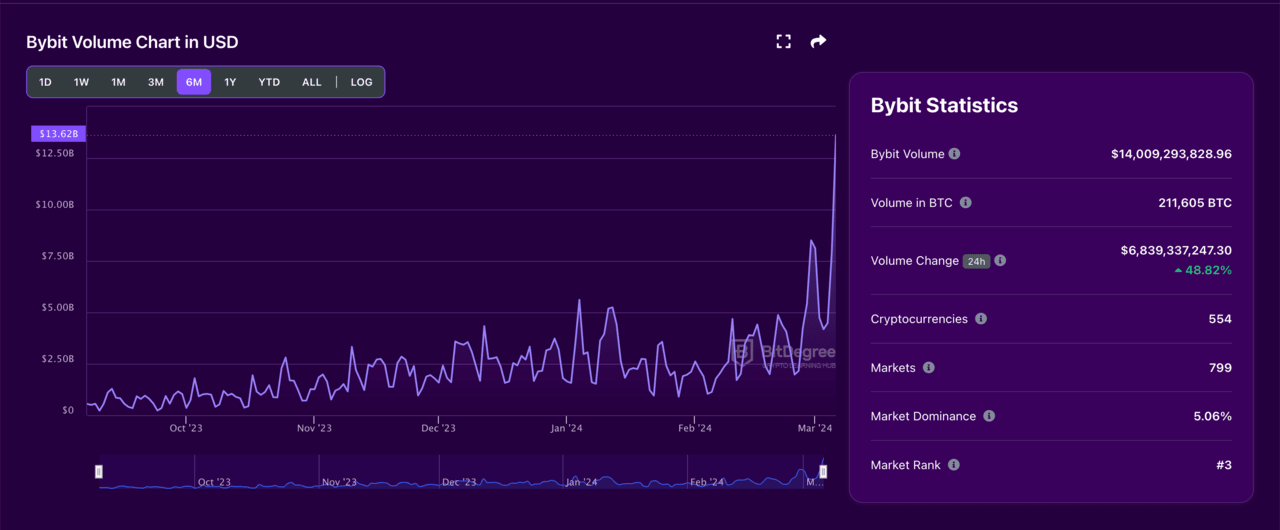
Task: Click info icon next to Markets
Action: coord(928,368)
